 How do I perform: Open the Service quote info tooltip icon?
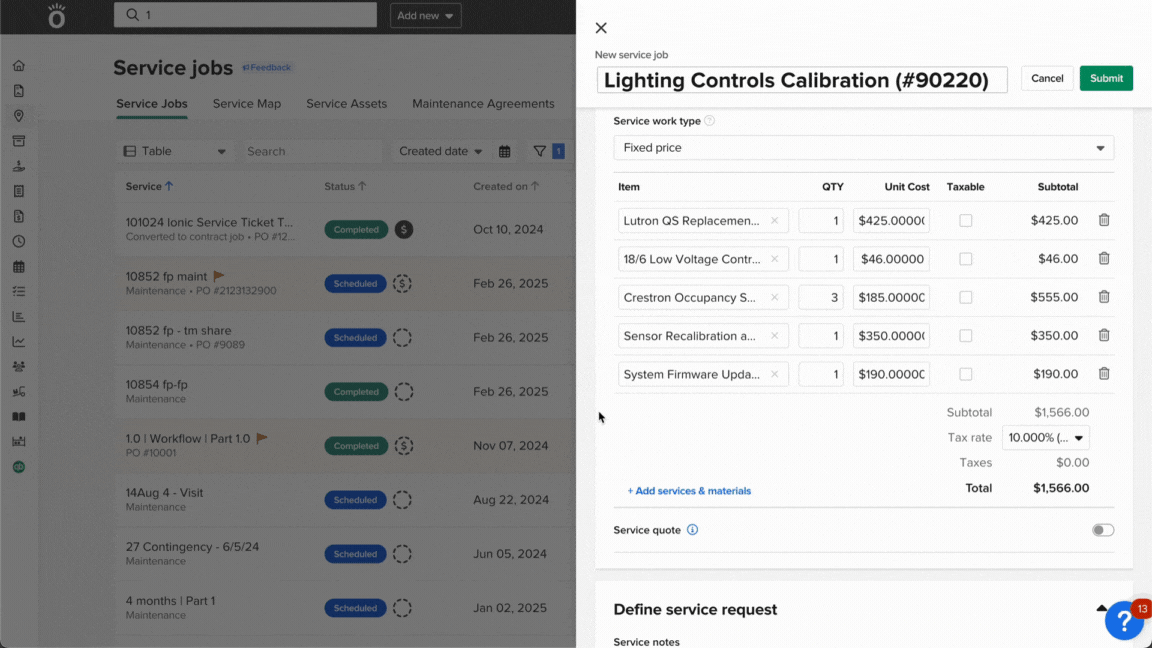click(692, 530)
